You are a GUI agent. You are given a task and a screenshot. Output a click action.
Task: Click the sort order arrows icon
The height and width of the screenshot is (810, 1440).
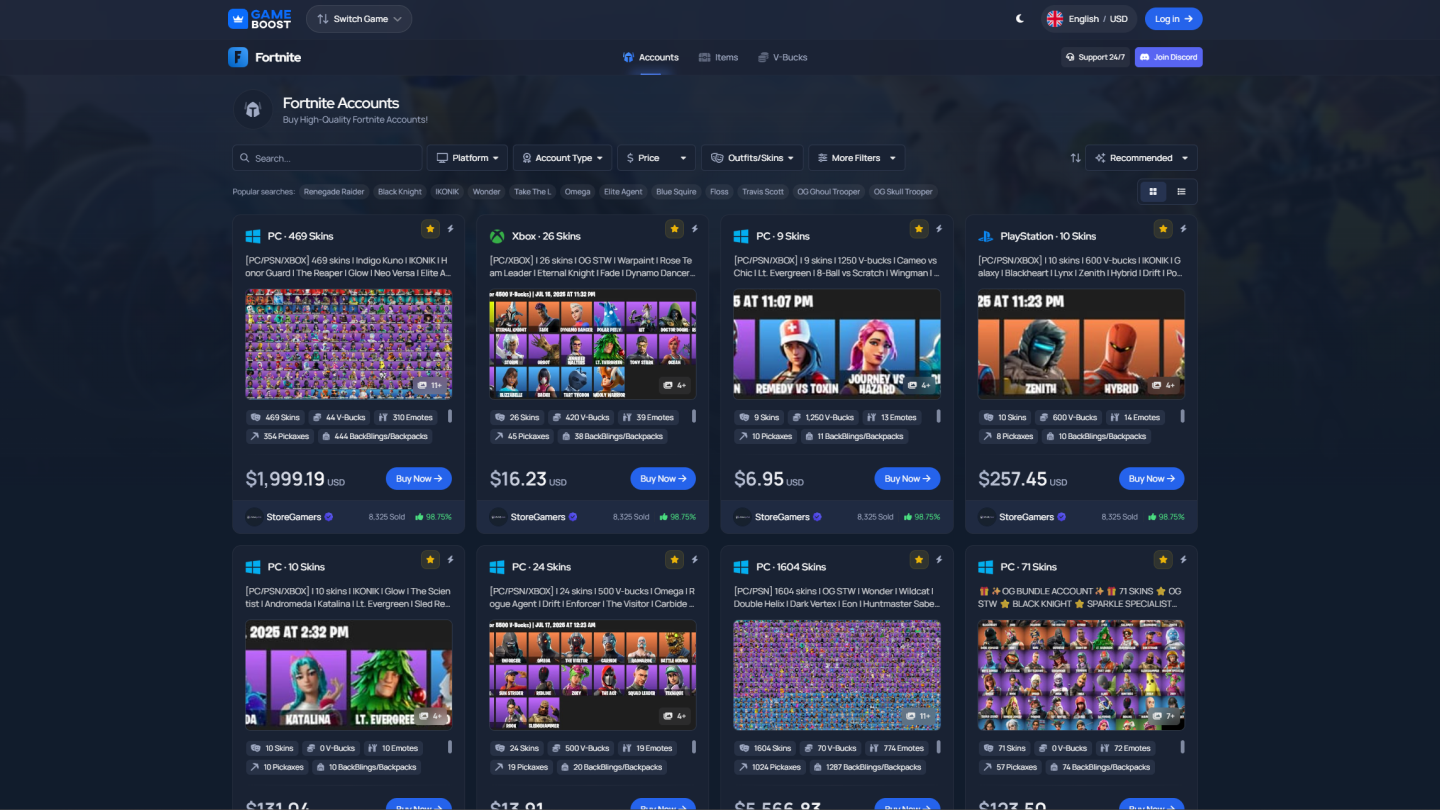[x=1075, y=158]
